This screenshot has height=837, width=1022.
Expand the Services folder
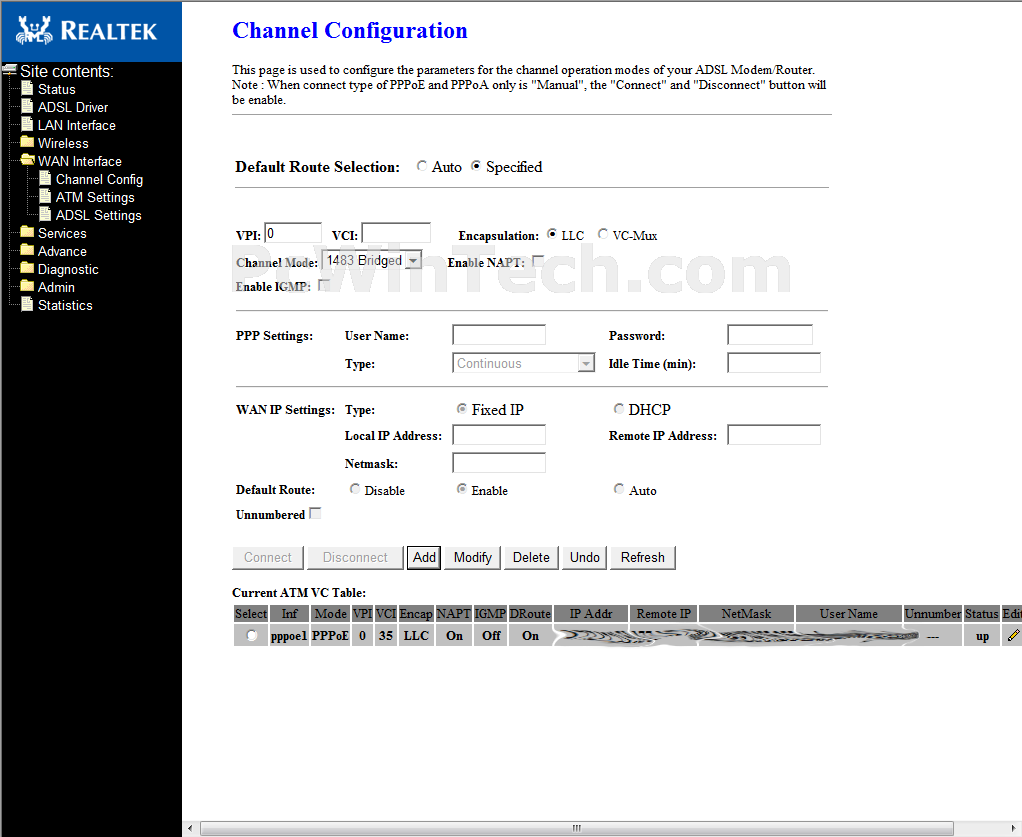pos(62,233)
